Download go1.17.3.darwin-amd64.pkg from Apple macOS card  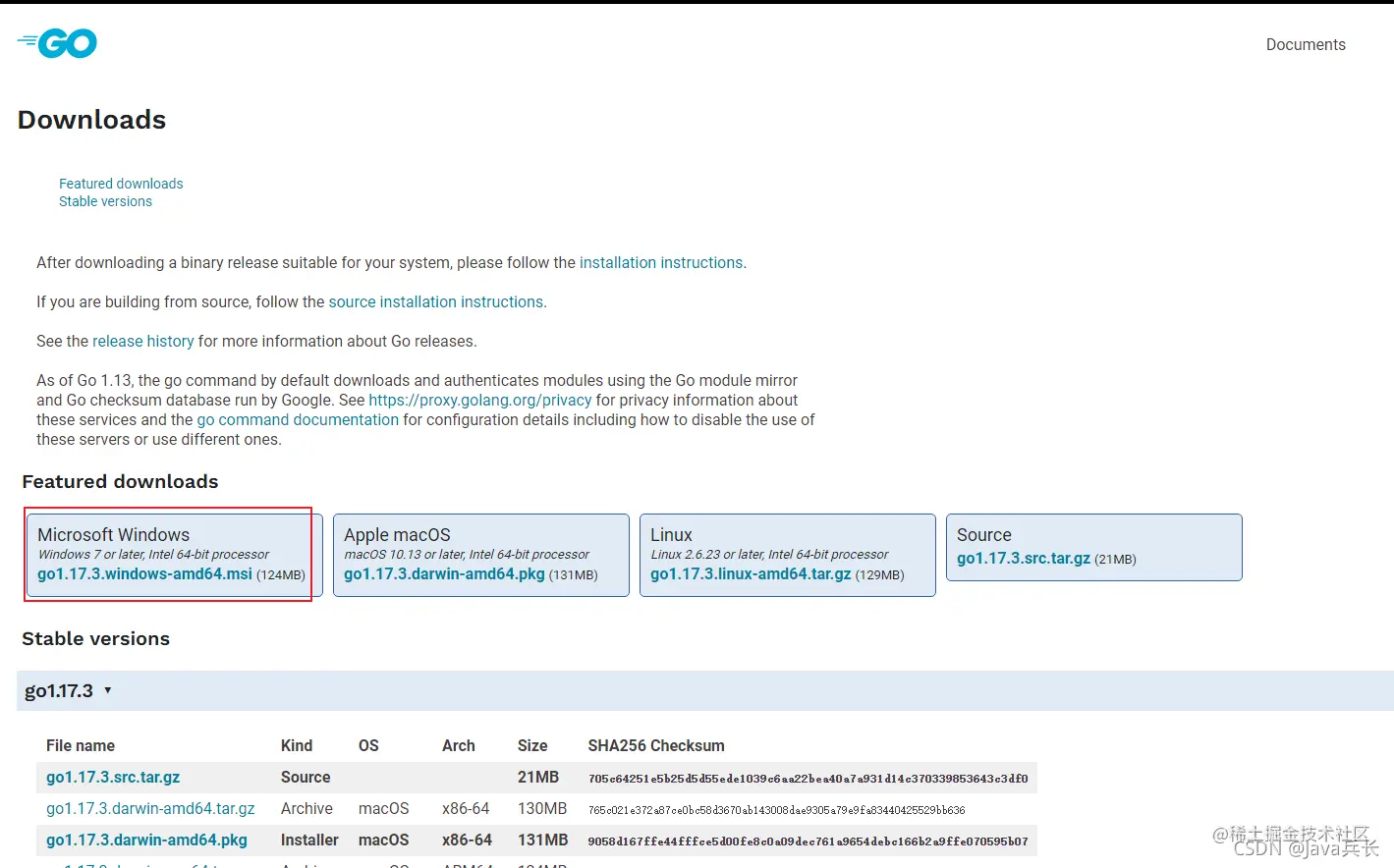click(x=444, y=573)
